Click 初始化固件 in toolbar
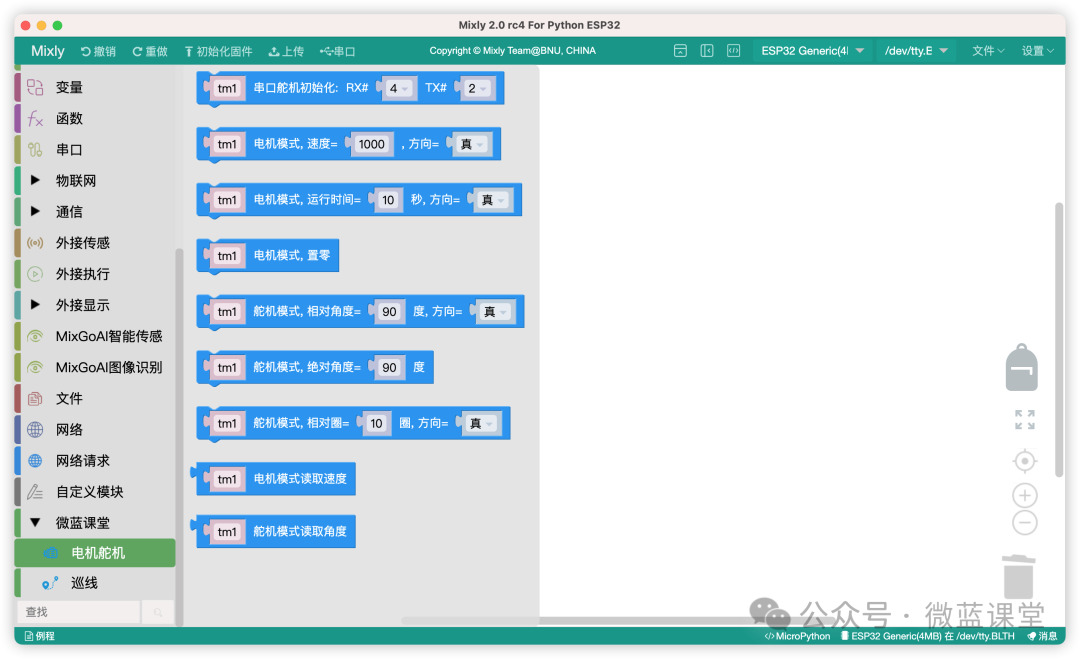This screenshot has width=1080, height=659. [x=218, y=52]
